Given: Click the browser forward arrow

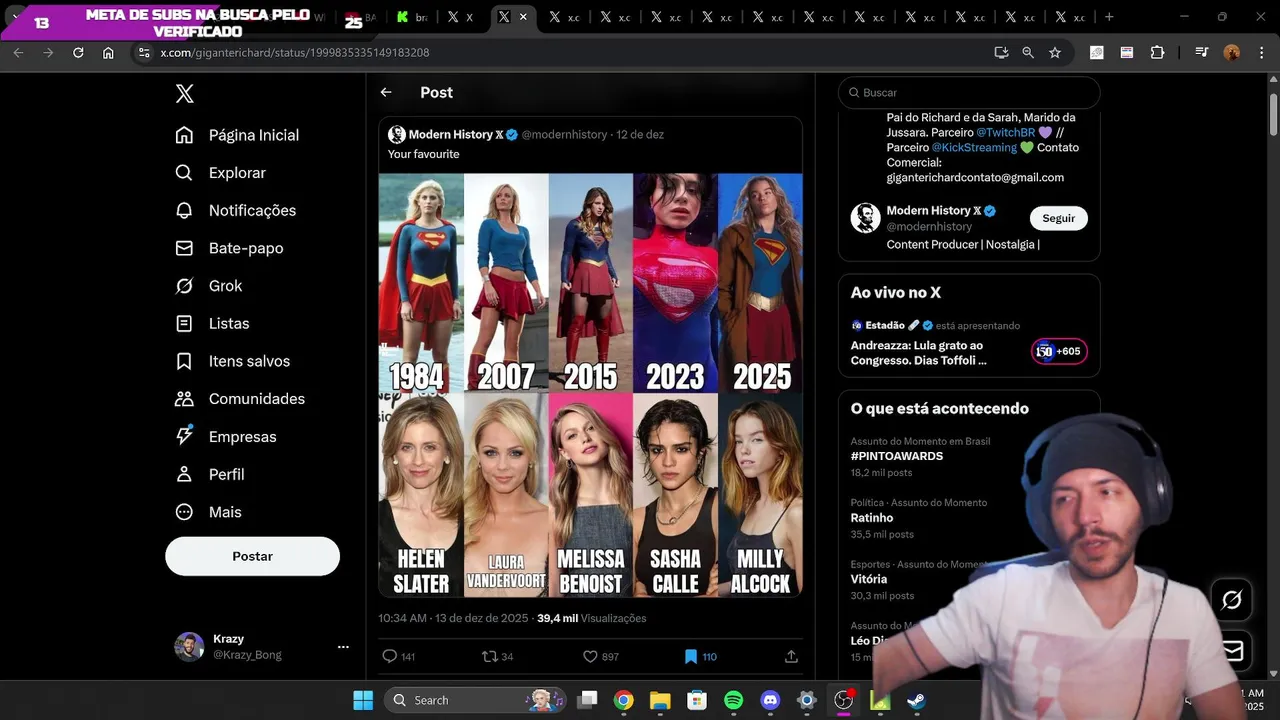Looking at the screenshot, I should click(x=48, y=52).
